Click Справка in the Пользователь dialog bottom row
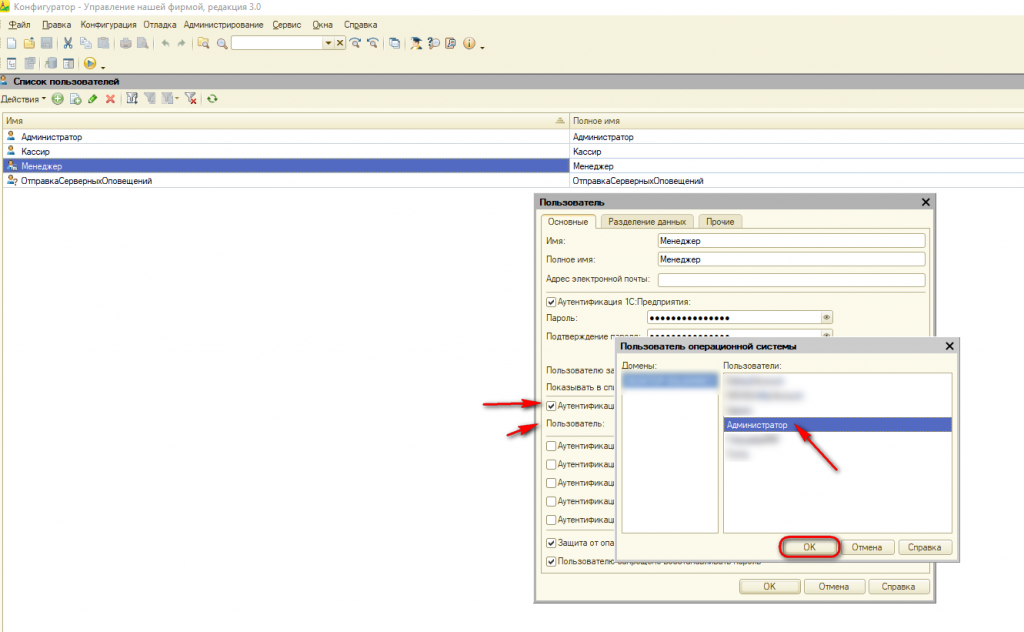 (898, 586)
